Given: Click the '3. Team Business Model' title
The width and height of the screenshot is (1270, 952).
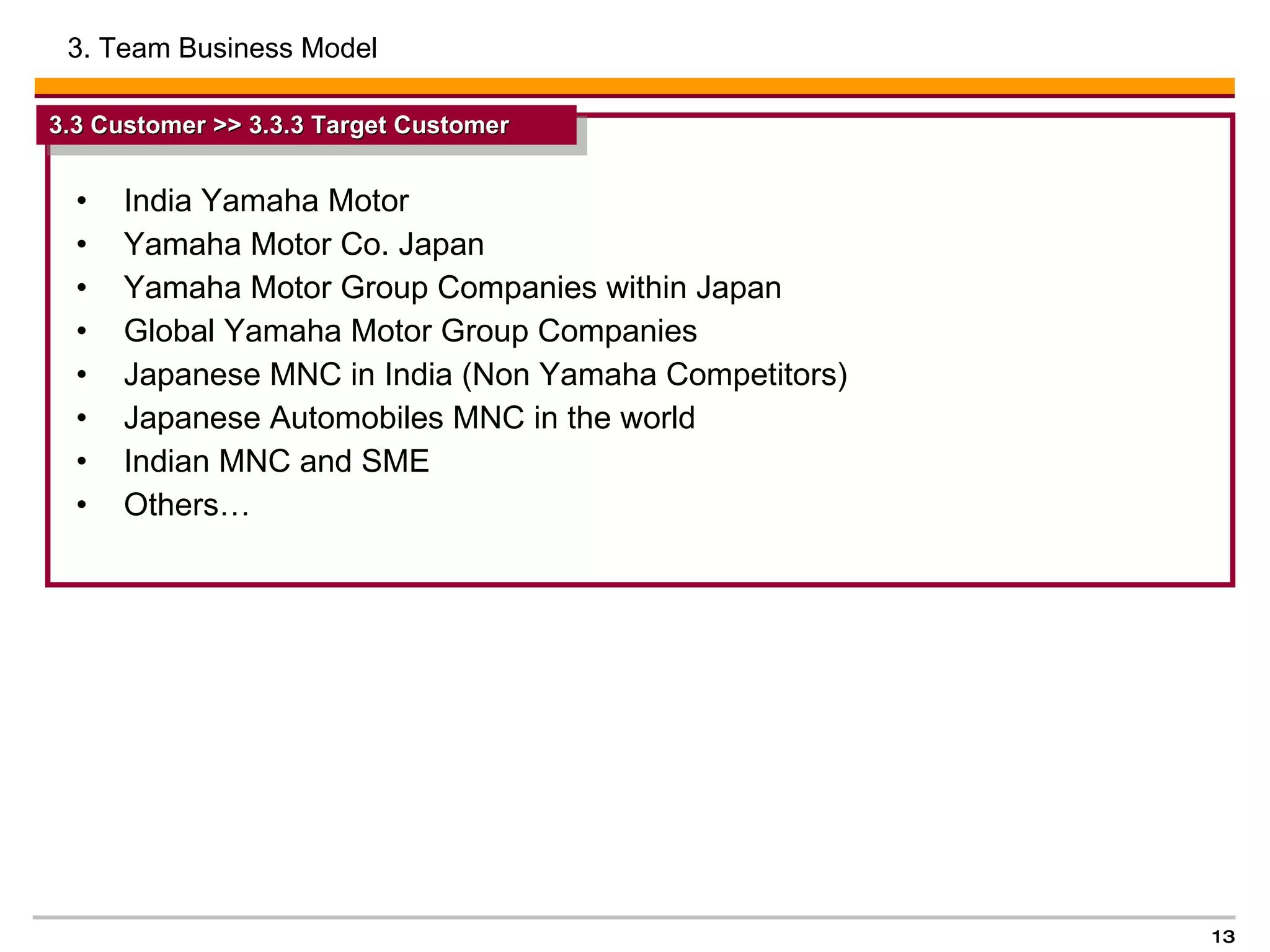Looking at the screenshot, I should (222, 48).
